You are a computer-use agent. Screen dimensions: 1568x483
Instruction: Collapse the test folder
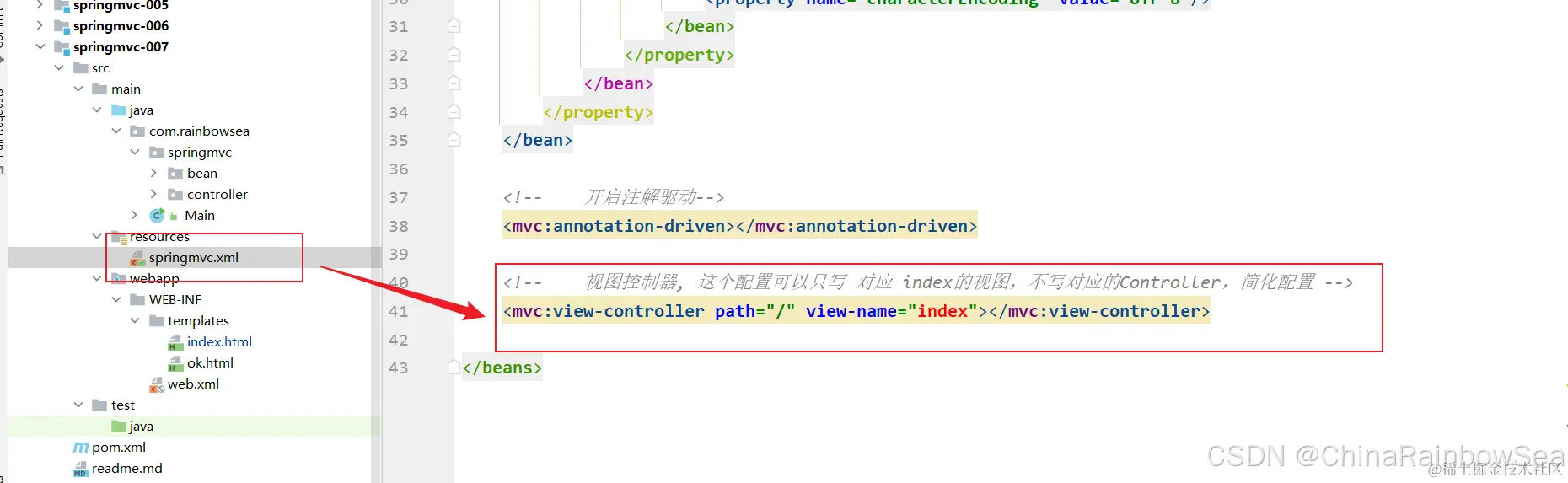click(x=78, y=405)
